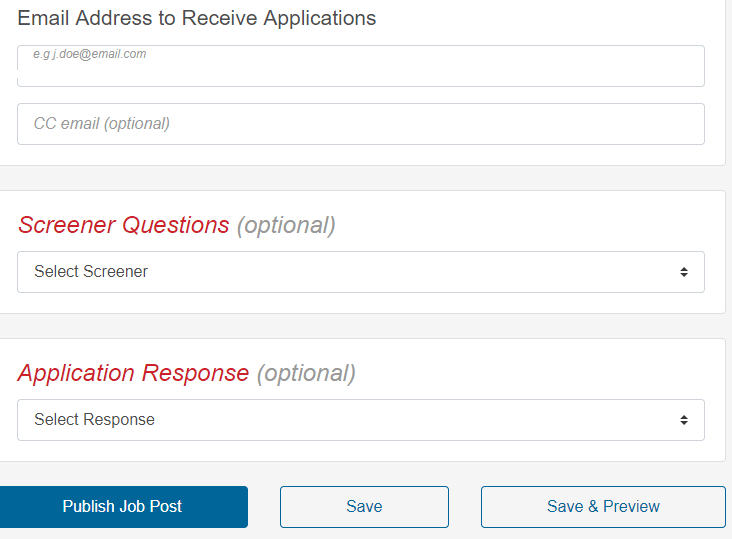Screen dimensions: 732x539
Task: Click the up-down arrow icon on Select Screener
Action: click(684, 272)
